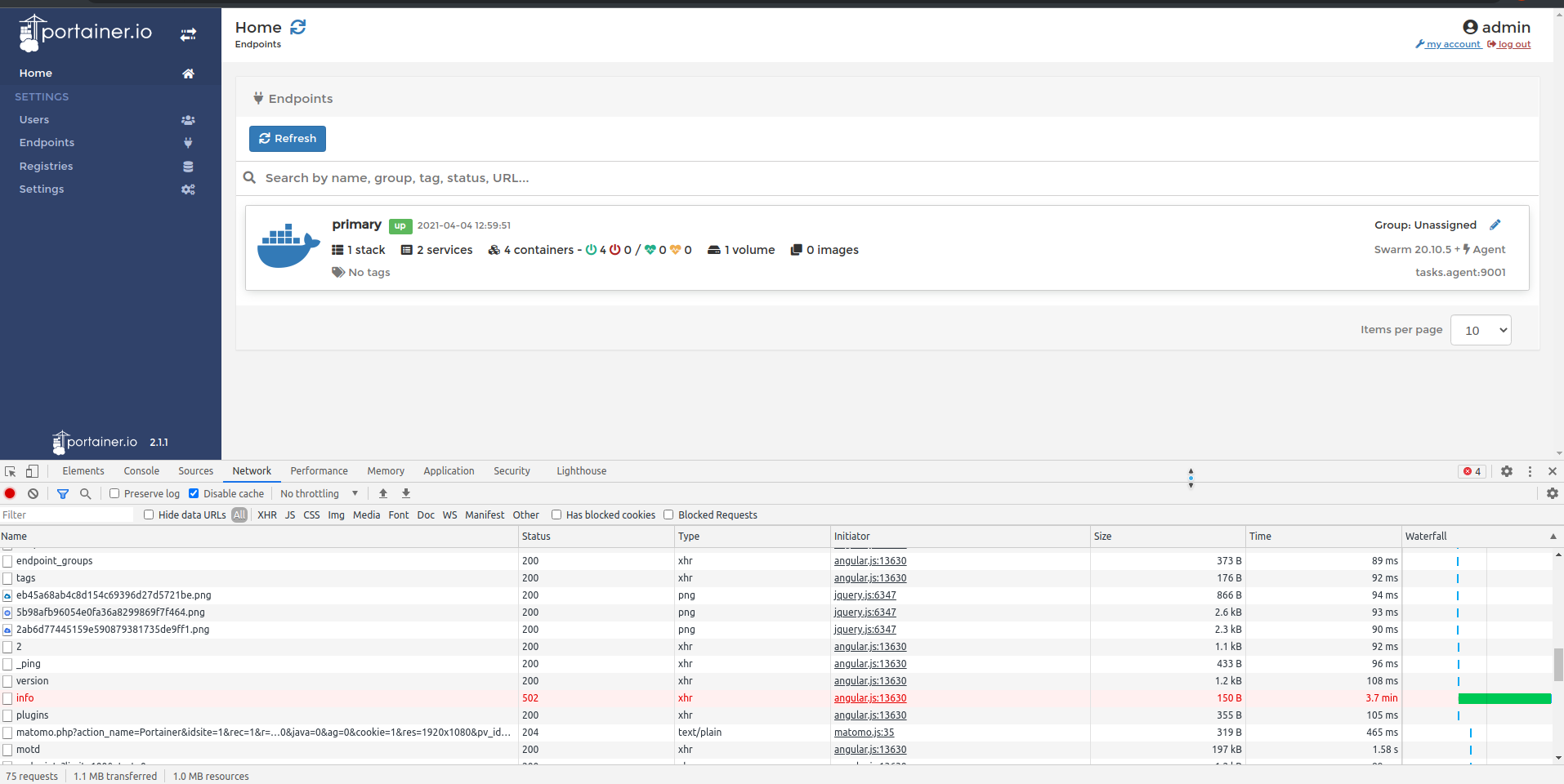1564x784 pixels.
Task: Clear the network log with the ban icon
Action: coord(33,493)
